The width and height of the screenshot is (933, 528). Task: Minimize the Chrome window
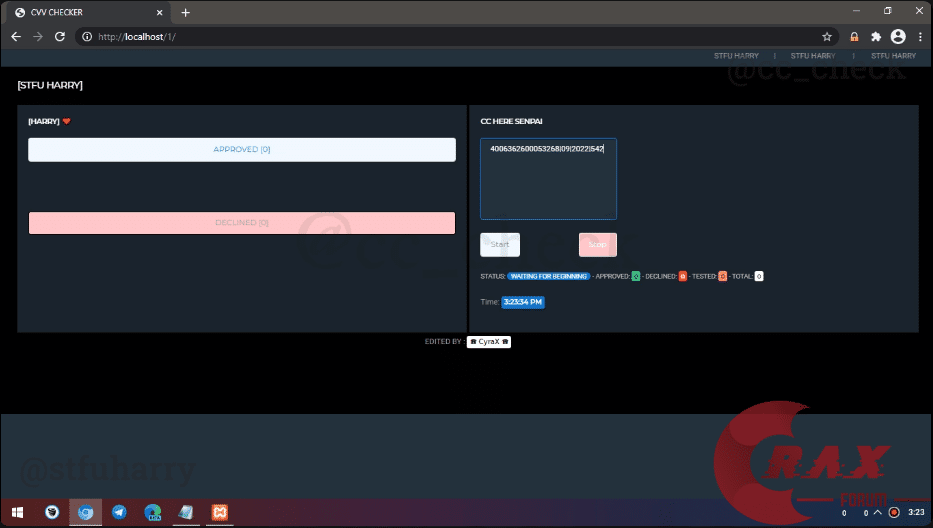[856, 11]
